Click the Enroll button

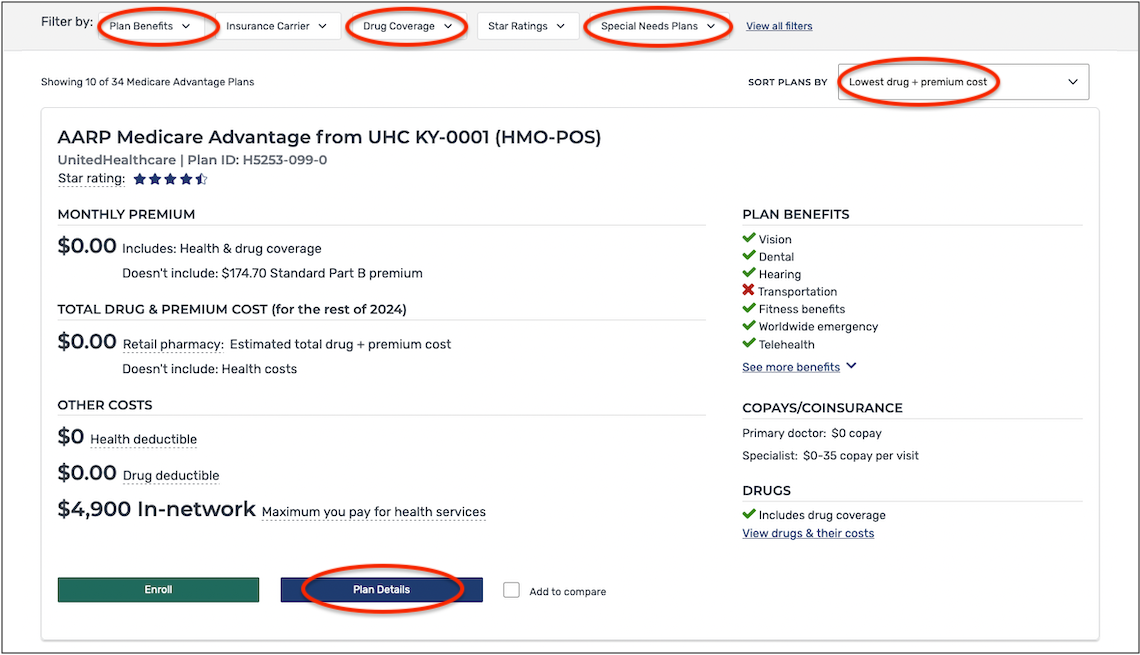coord(158,590)
